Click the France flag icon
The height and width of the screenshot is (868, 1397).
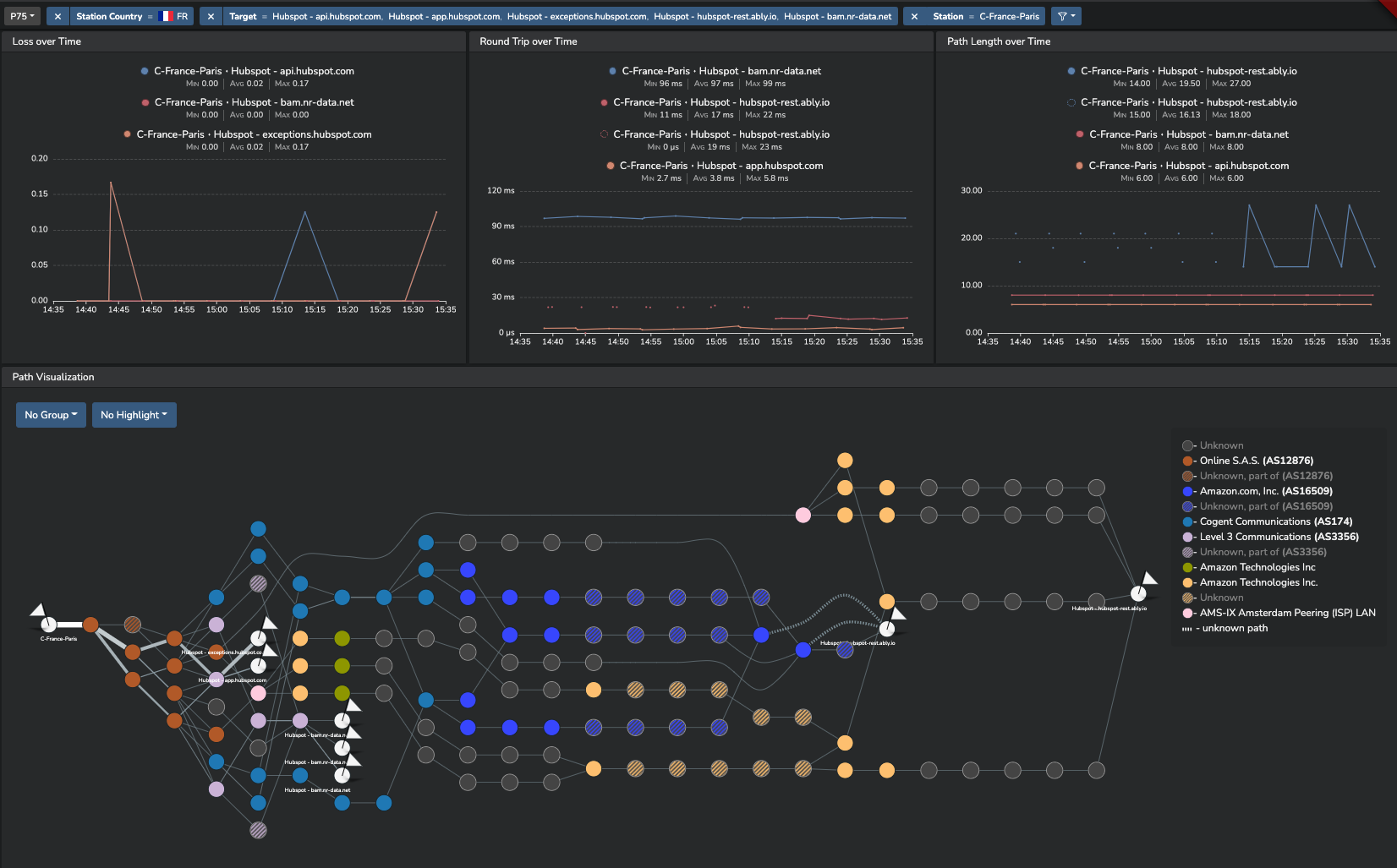[x=166, y=16]
